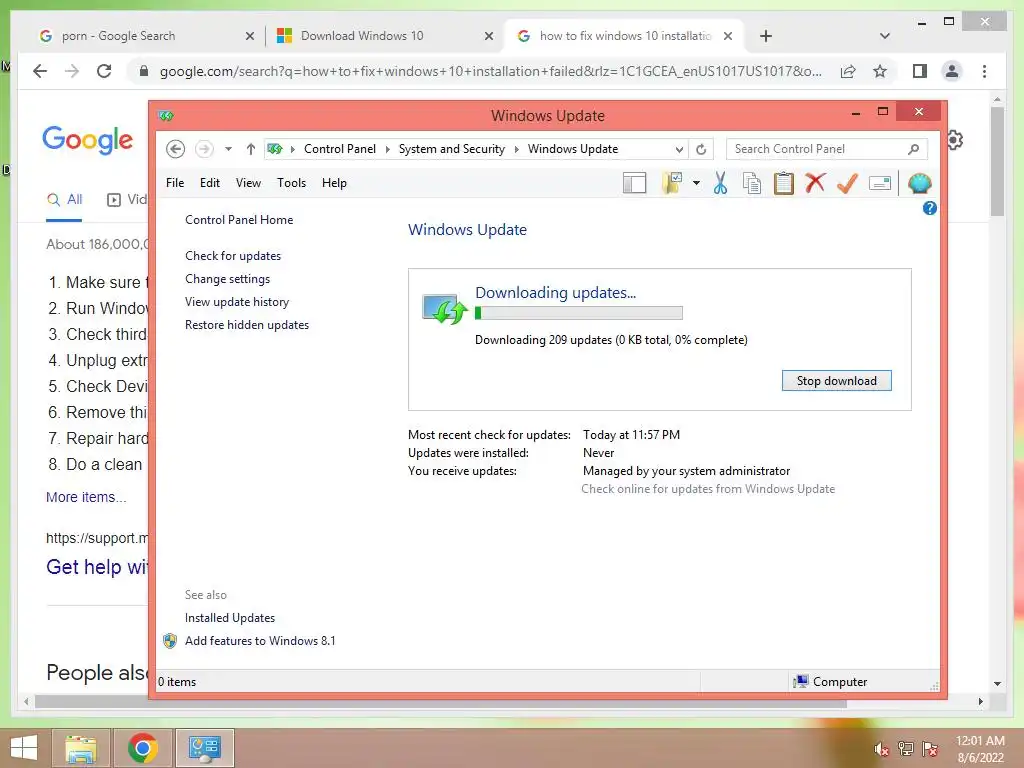Click More items link in Google results

(86, 497)
